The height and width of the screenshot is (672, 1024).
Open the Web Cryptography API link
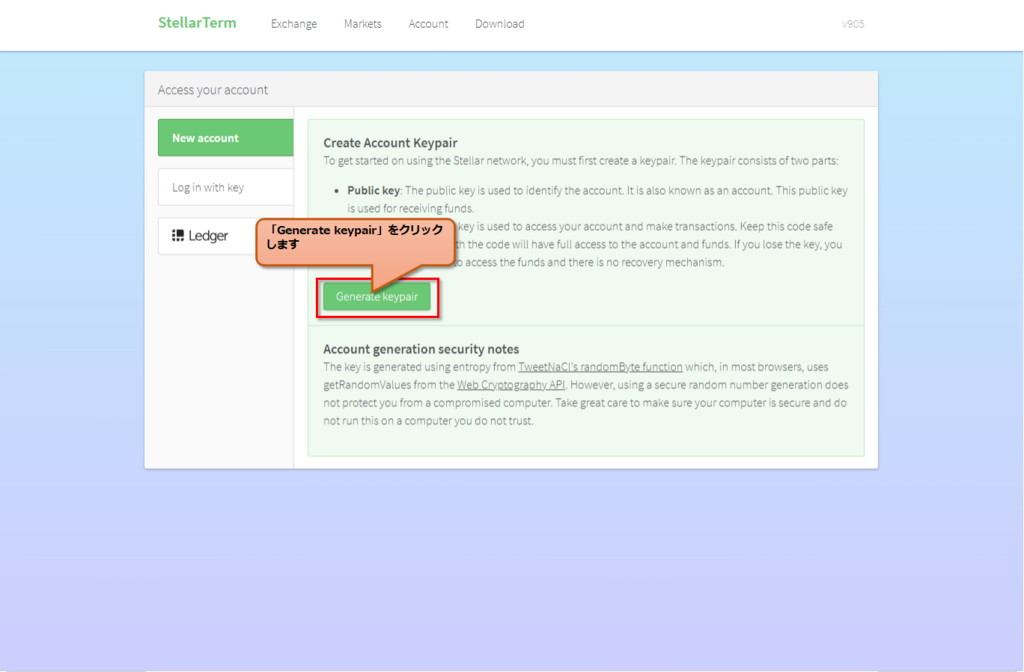511,385
